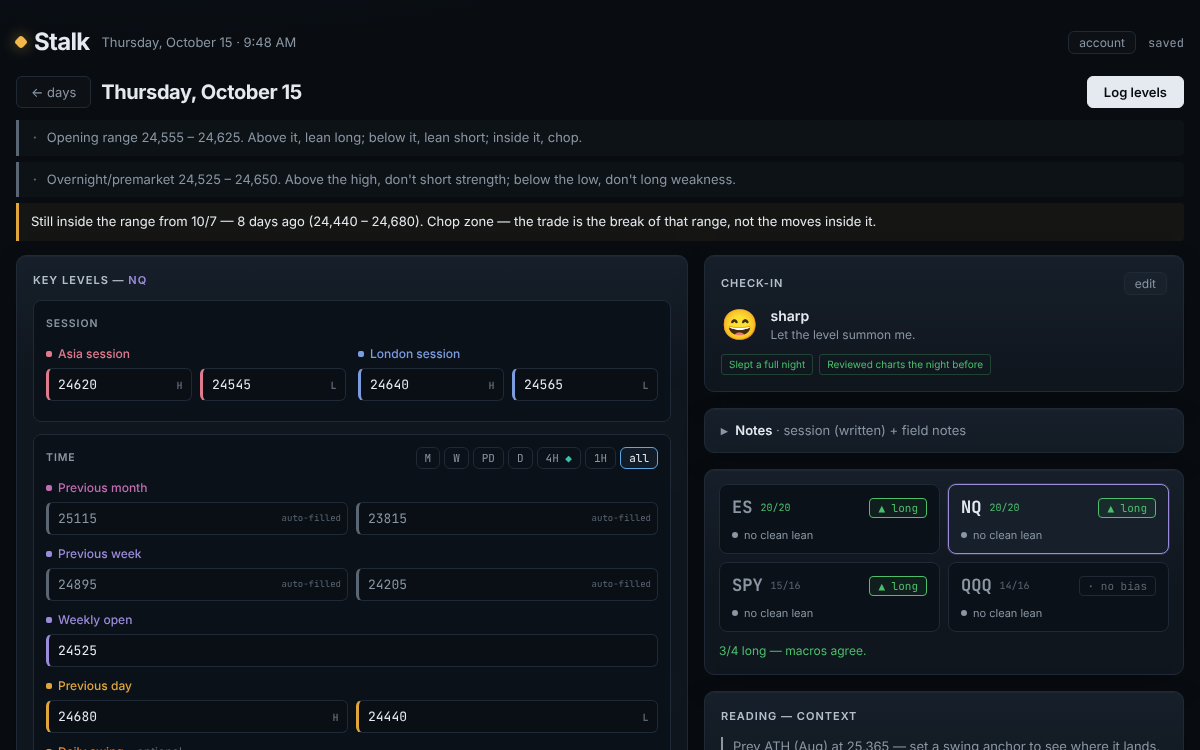Viewport: 1200px width, 750px height.
Task: Focus the London session low field 24565
Action: [585, 385]
